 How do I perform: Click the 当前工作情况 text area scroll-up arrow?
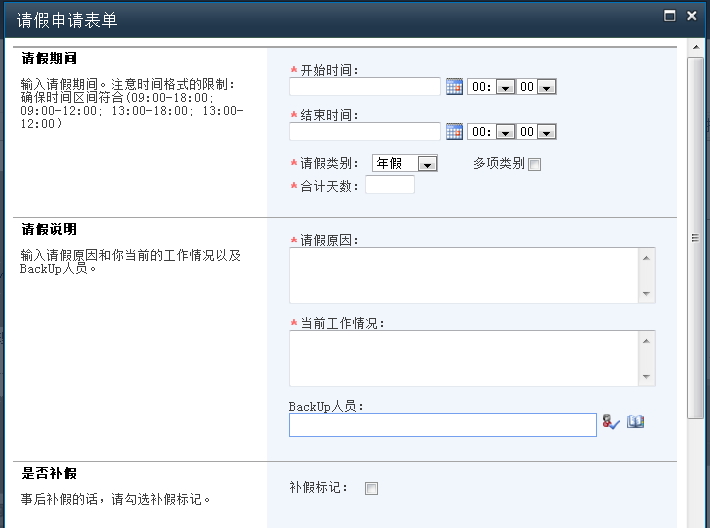[x=646, y=341]
